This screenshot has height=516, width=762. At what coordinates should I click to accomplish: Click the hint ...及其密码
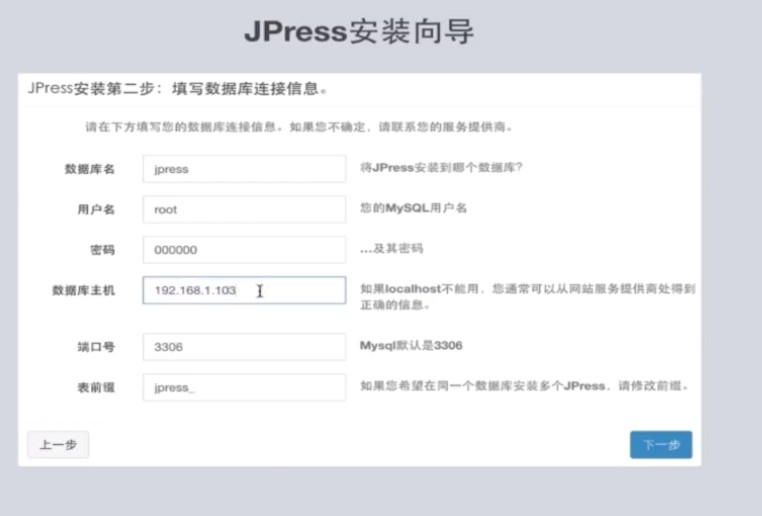pos(392,249)
